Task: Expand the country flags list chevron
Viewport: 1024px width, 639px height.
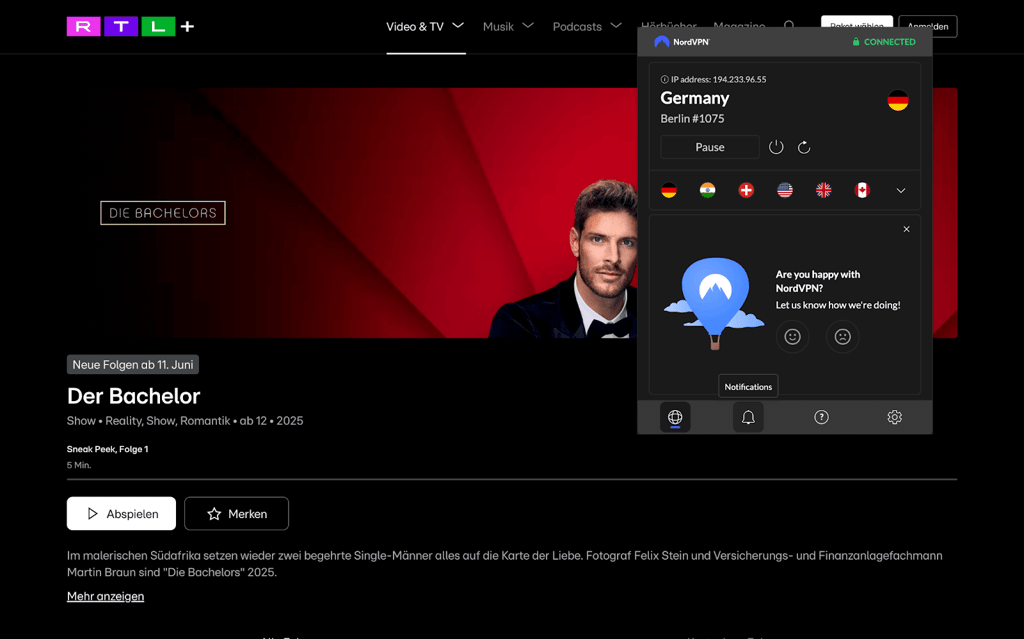Action: click(901, 191)
